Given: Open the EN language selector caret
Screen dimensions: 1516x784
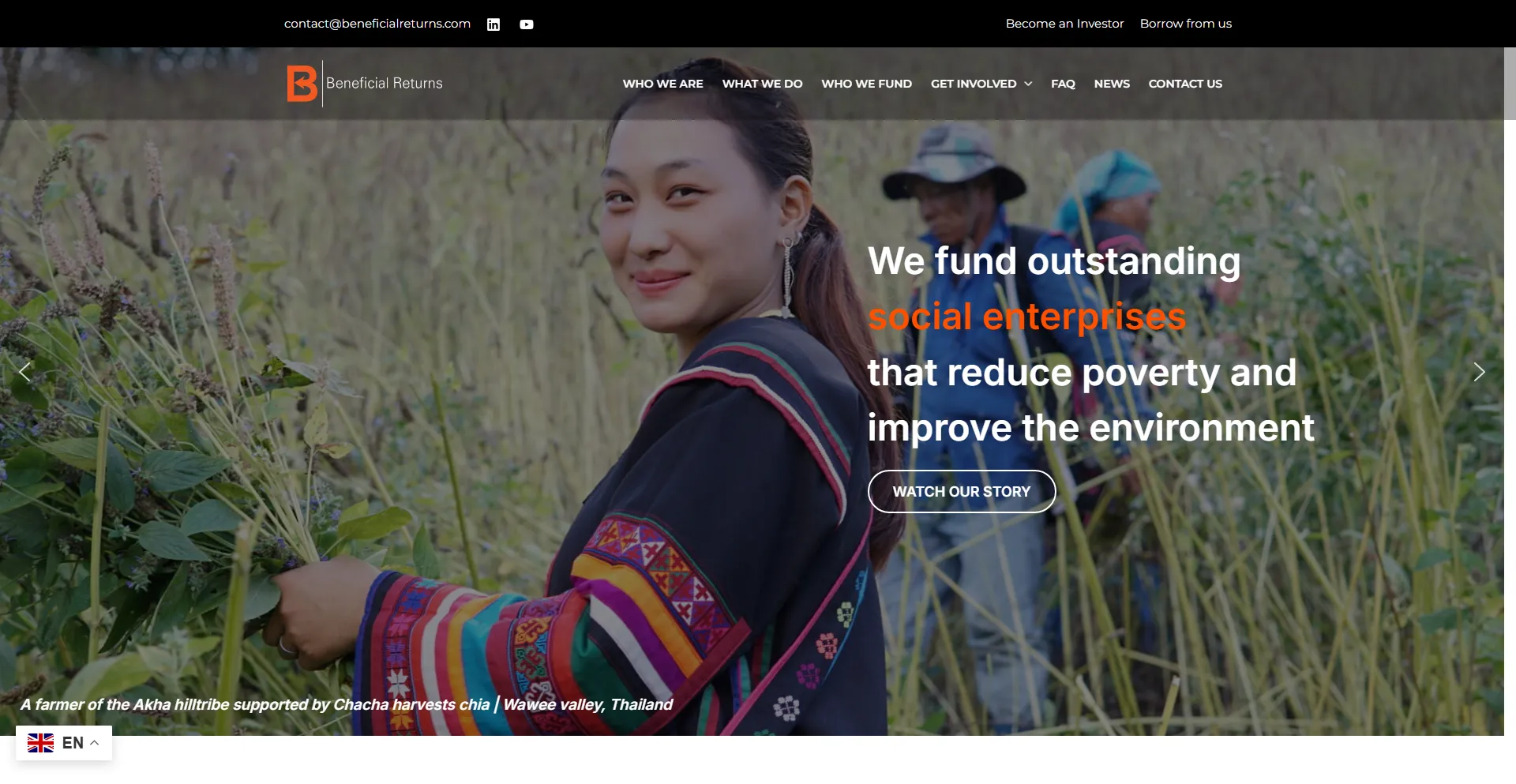Looking at the screenshot, I should pos(94,743).
